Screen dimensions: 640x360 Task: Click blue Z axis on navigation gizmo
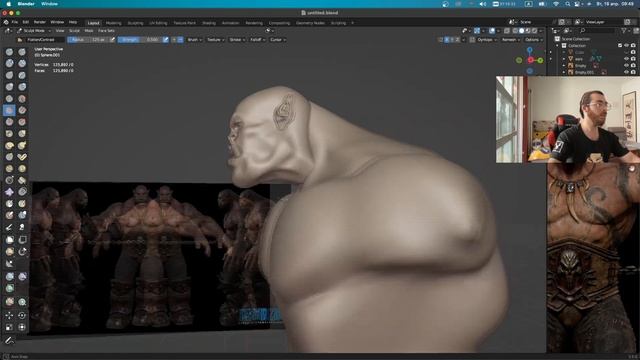[x=529, y=50]
